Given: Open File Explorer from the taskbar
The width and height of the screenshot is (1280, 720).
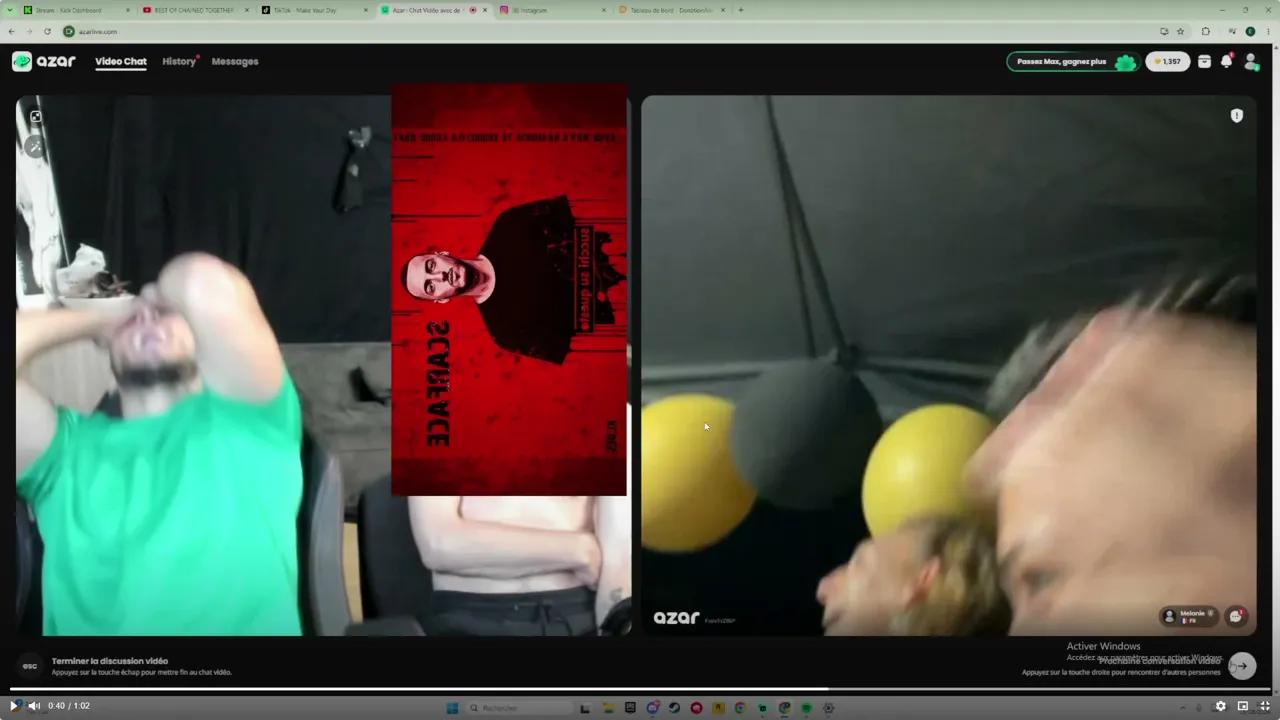Looking at the screenshot, I should tap(607, 708).
